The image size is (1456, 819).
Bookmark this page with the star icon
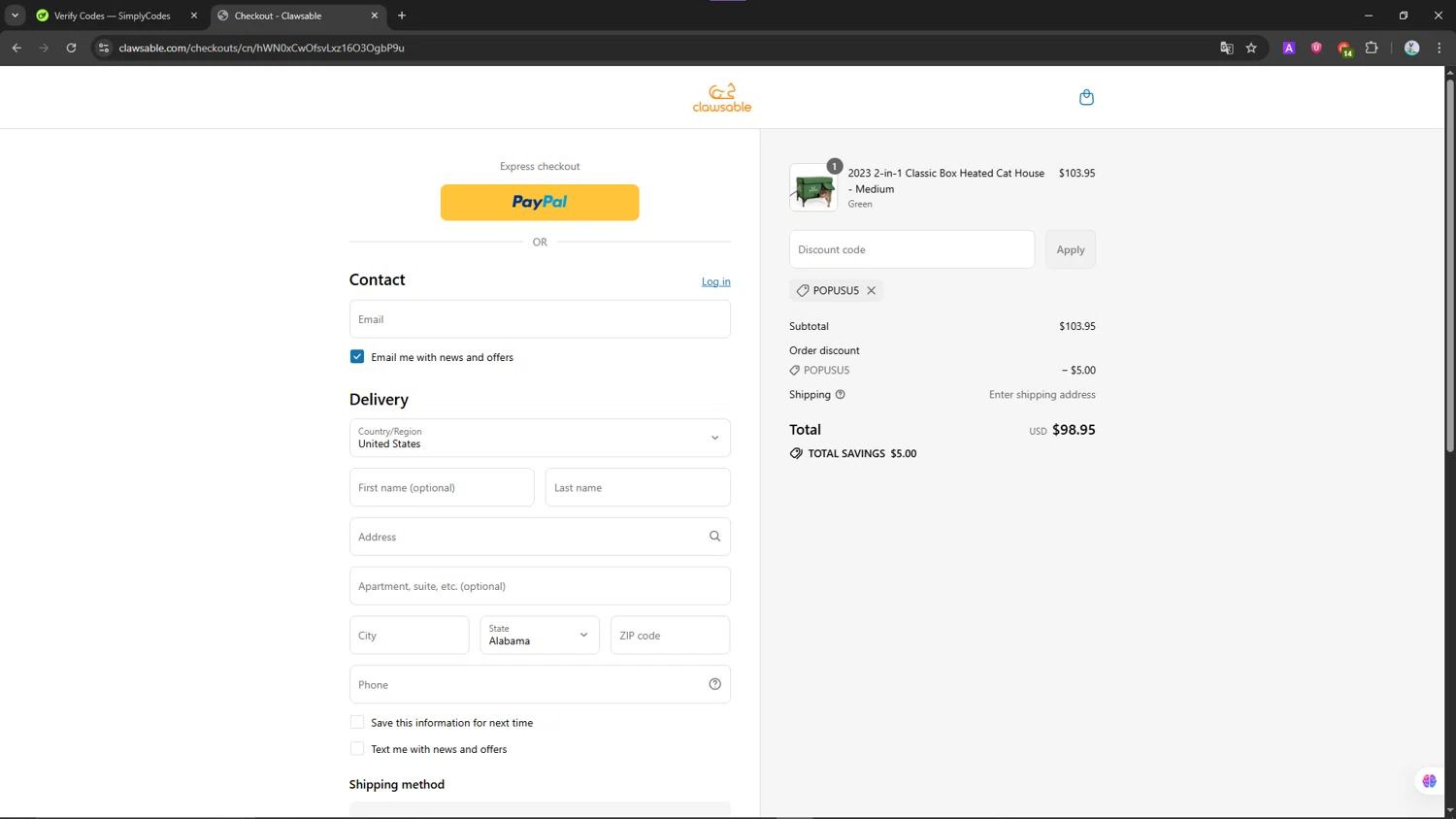[x=1252, y=48]
